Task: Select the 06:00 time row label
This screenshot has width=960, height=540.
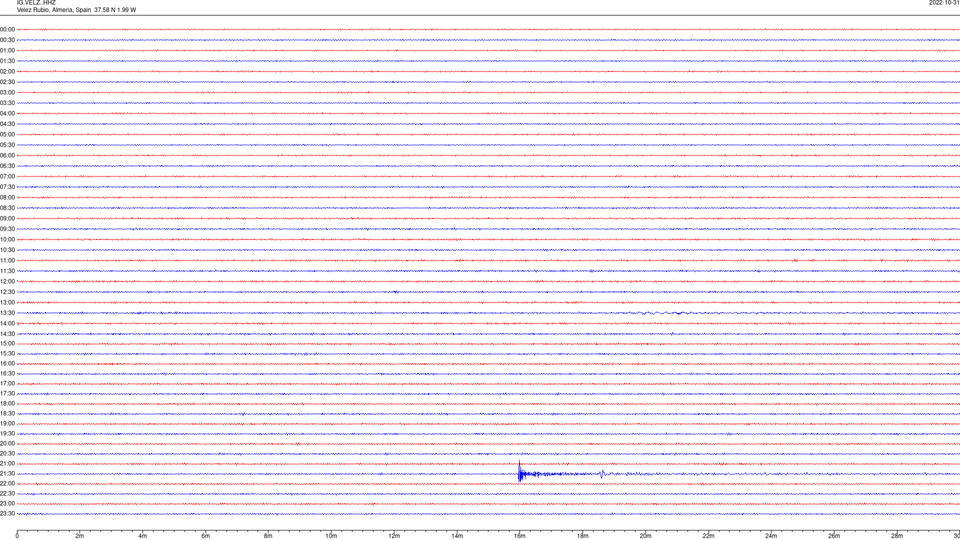Action: 7,156
